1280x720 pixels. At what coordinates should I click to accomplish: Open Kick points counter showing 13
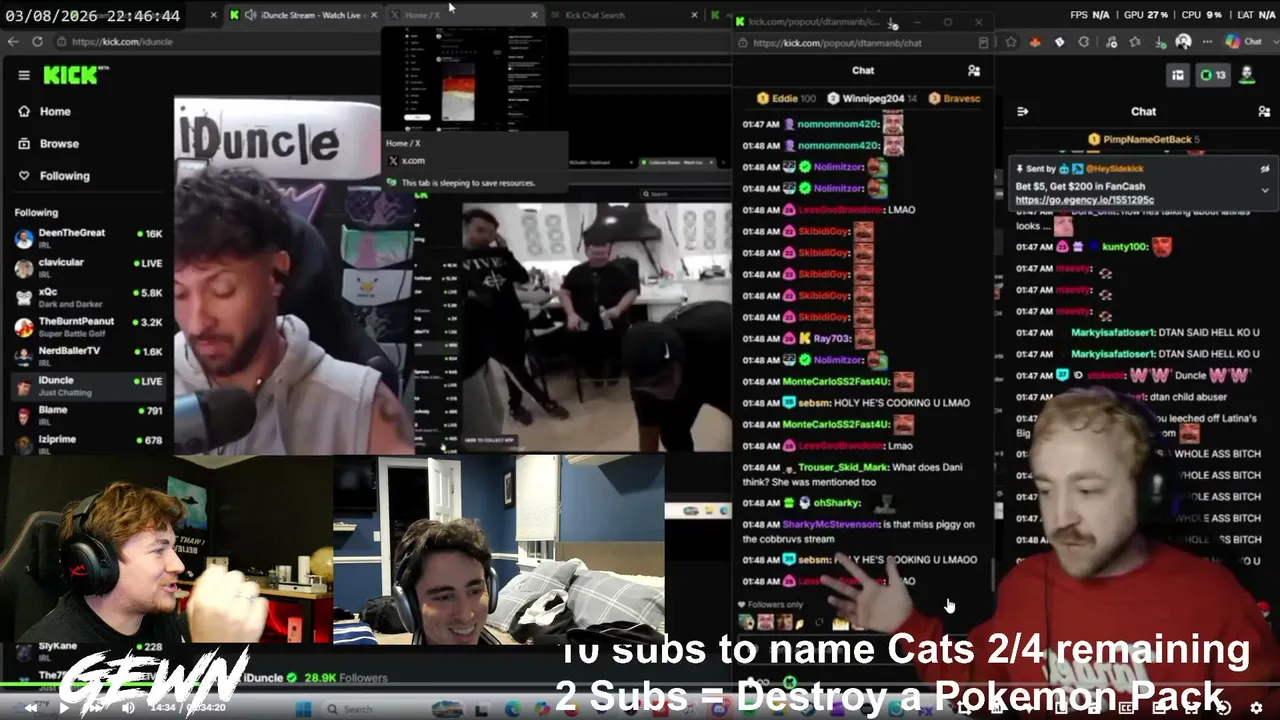pos(1213,75)
